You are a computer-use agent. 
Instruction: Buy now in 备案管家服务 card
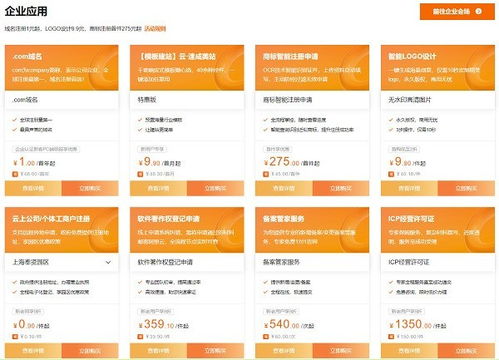click(341, 351)
